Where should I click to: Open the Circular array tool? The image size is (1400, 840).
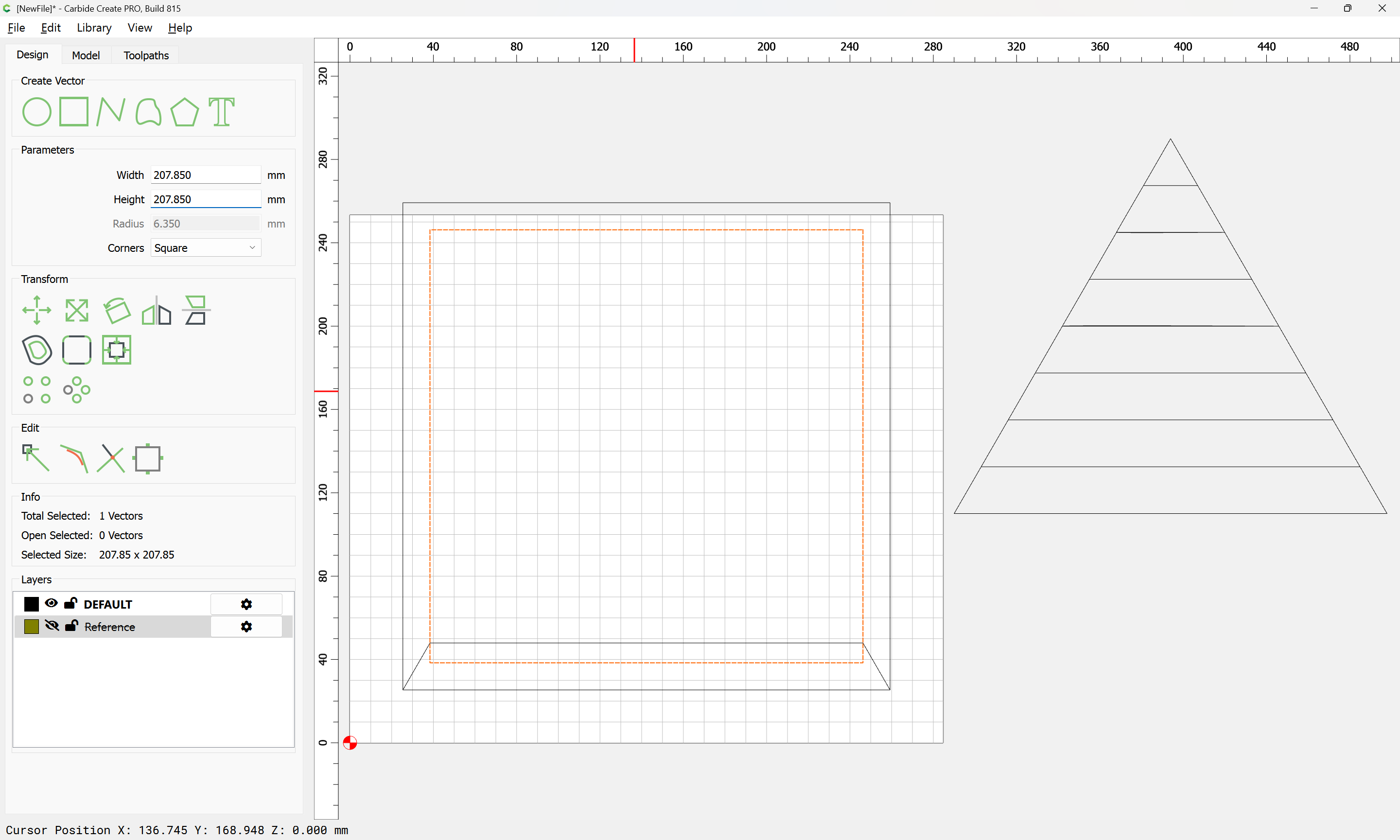77,390
